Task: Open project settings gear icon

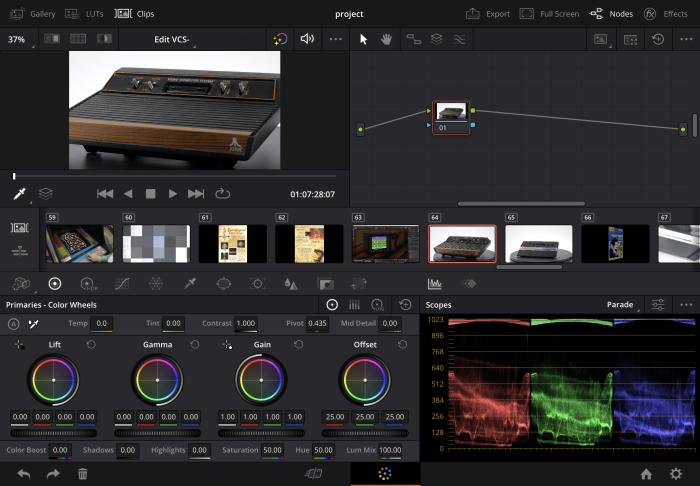Action: pyautogui.click(x=676, y=474)
